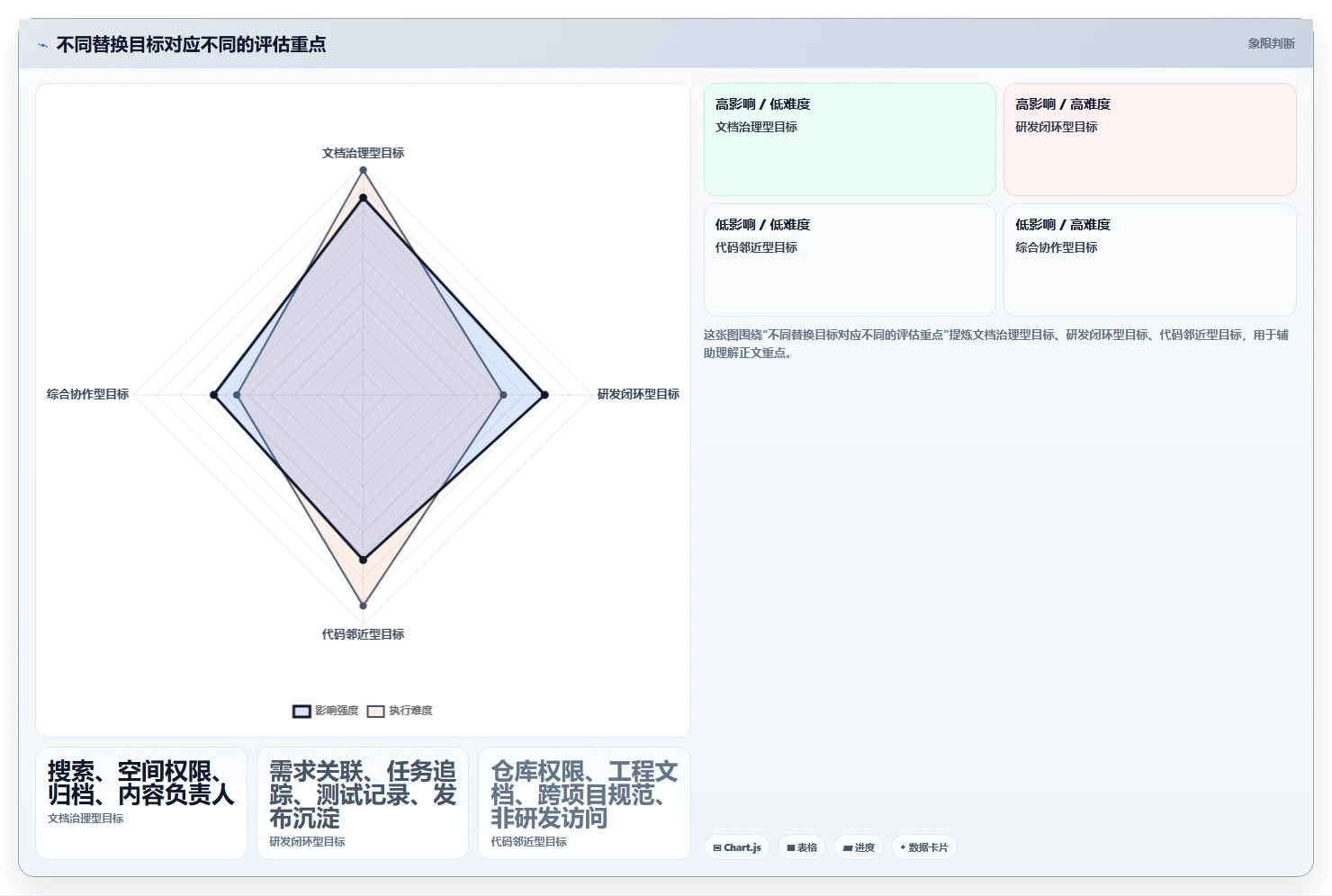Click the 影响强度 point on the 研发闭环型目标 axis

pyautogui.click(x=544, y=395)
